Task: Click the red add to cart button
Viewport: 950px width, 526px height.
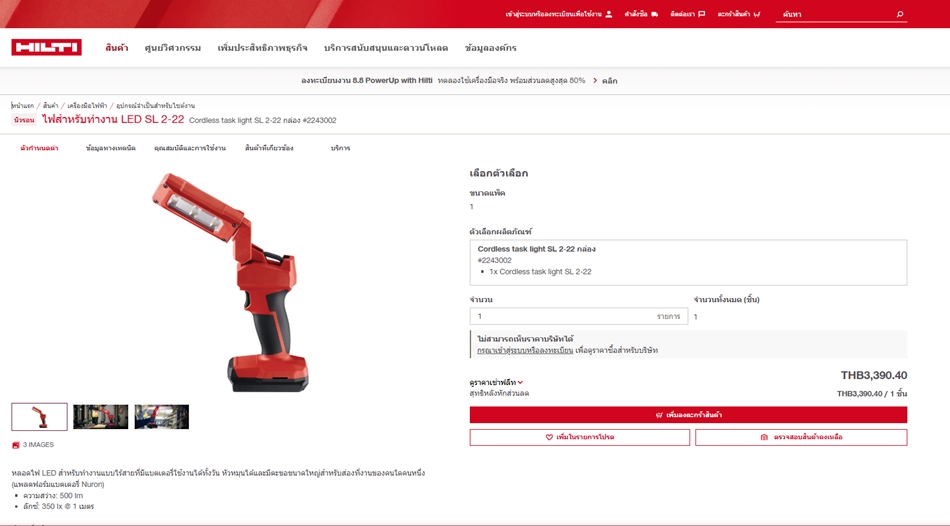Action: point(688,415)
